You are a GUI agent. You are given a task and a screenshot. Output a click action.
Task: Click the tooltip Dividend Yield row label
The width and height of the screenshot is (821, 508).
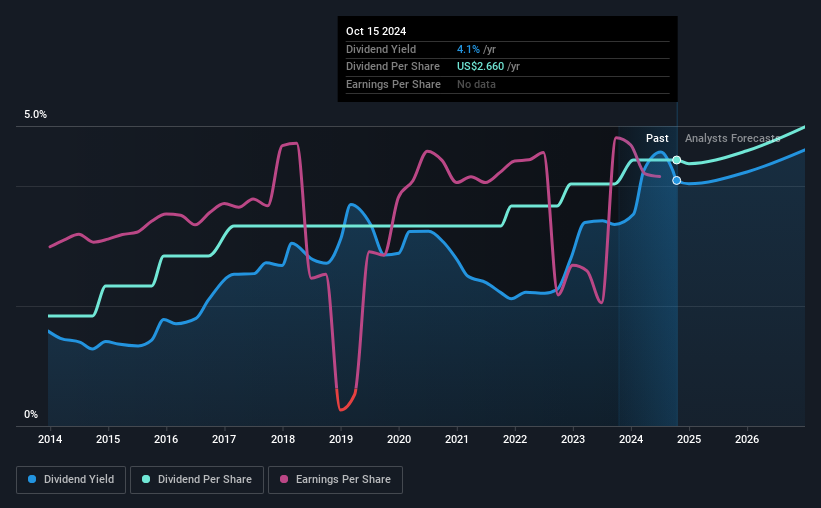[381, 49]
